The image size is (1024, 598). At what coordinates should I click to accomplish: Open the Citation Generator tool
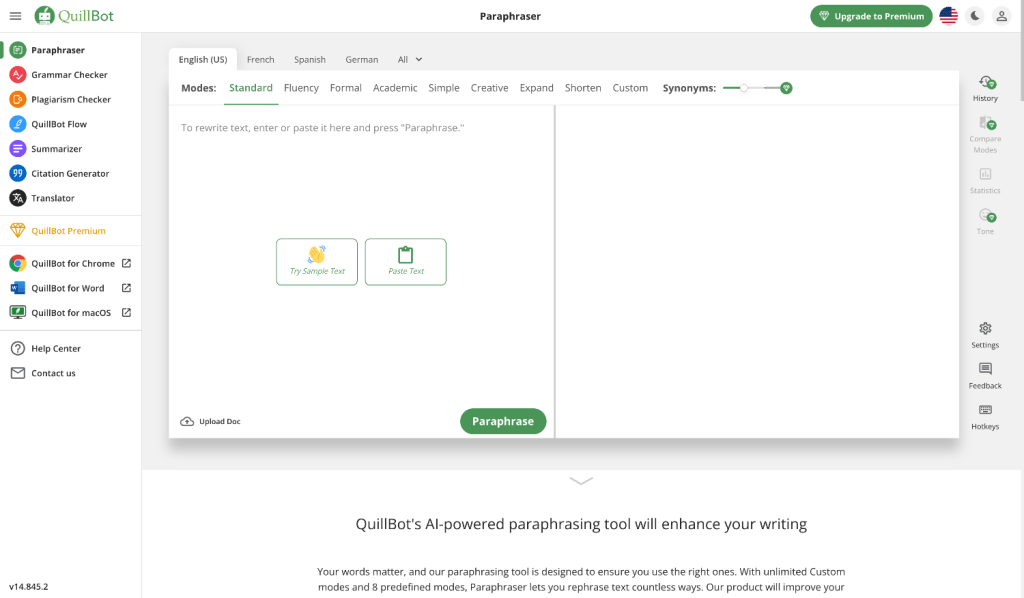pos(71,174)
